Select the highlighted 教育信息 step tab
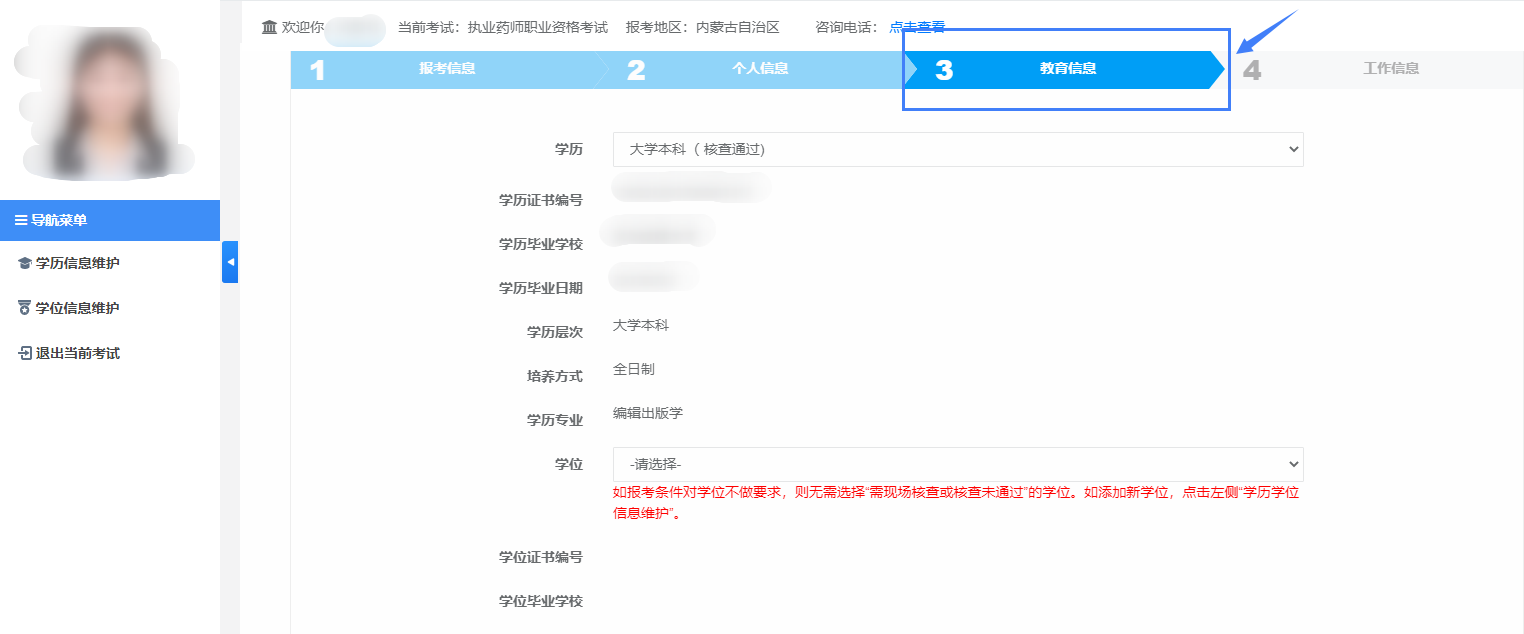Screen dimensions: 1524x634 (1067, 69)
